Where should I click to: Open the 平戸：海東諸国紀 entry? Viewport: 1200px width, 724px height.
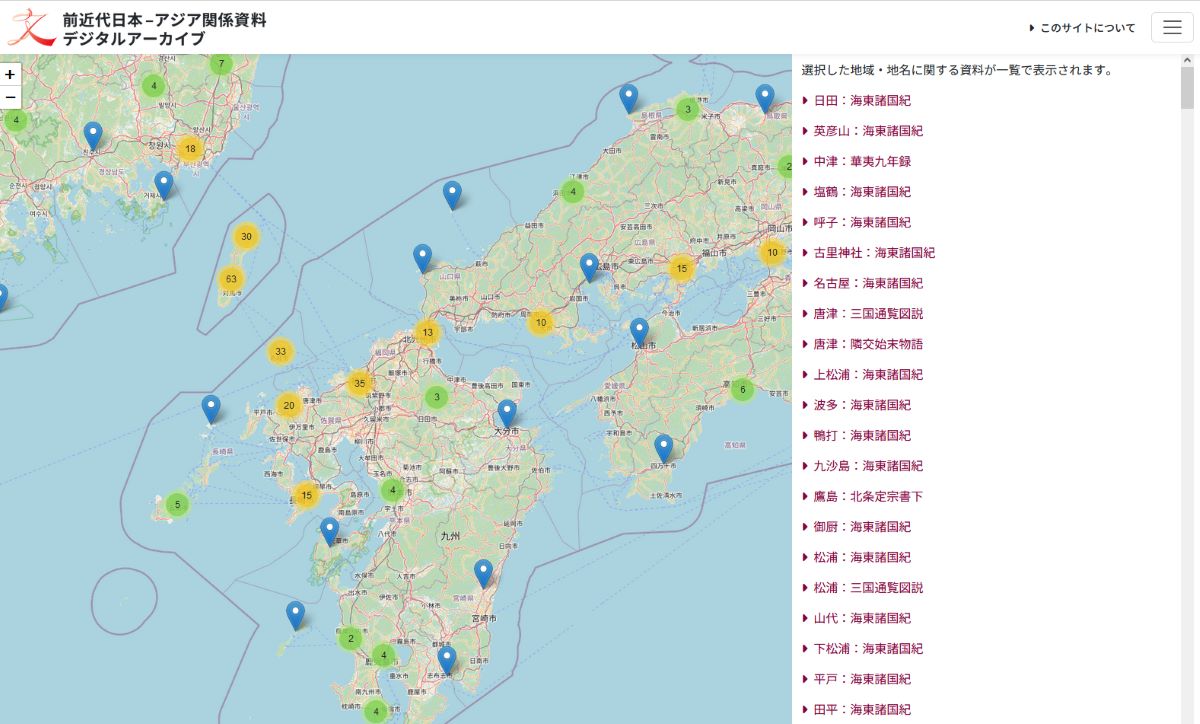click(862, 679)
